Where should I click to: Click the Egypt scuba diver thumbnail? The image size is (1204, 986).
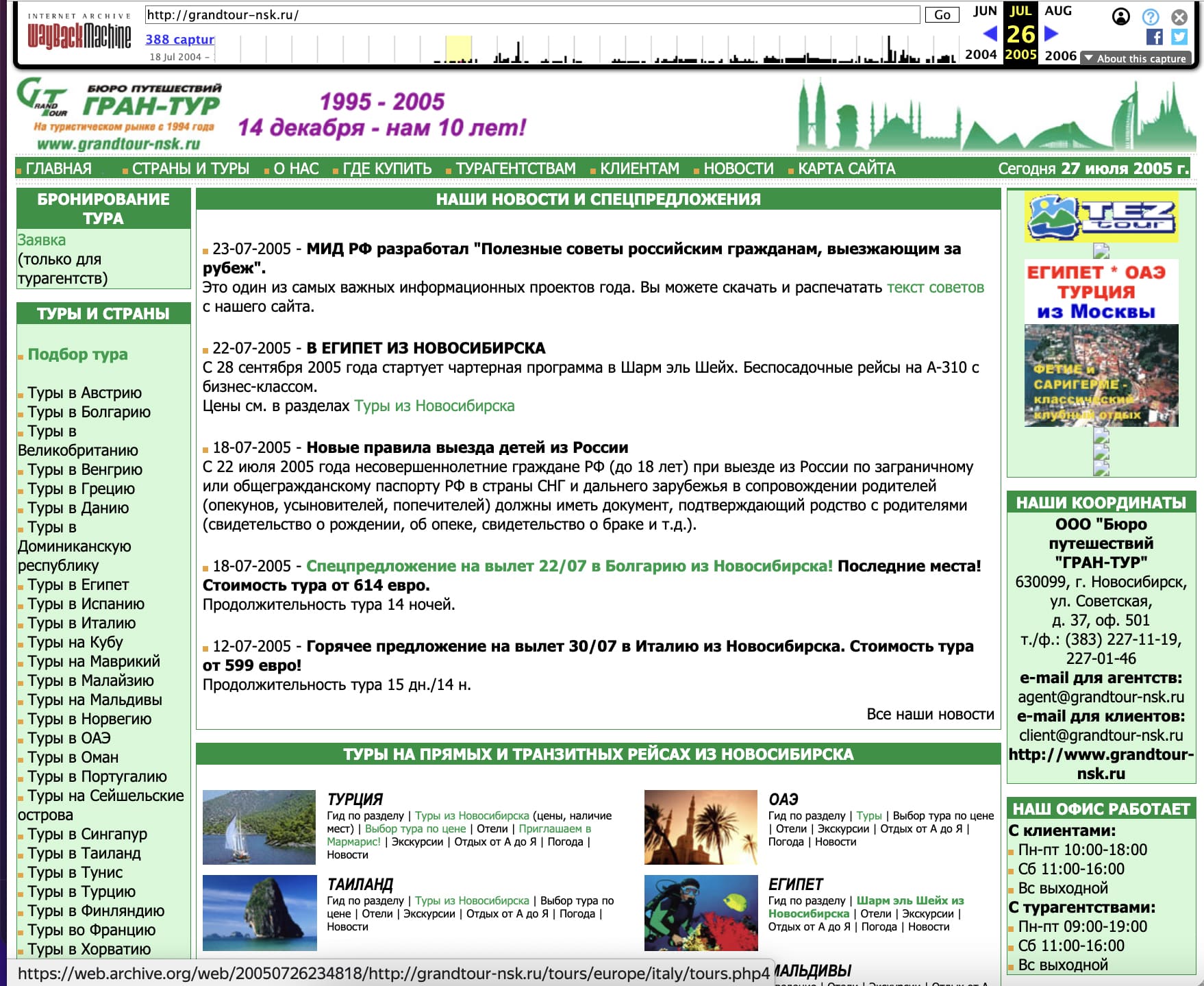point(701,912)
